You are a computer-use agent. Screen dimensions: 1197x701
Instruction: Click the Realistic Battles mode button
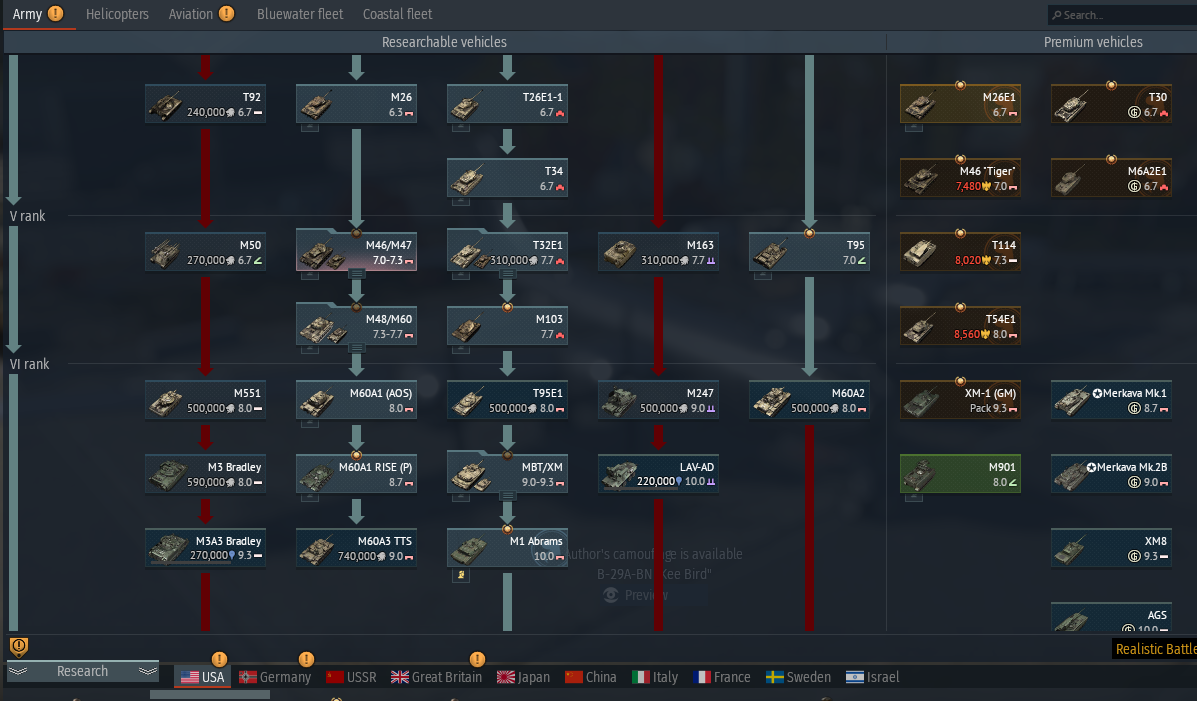click(1155, 649)
